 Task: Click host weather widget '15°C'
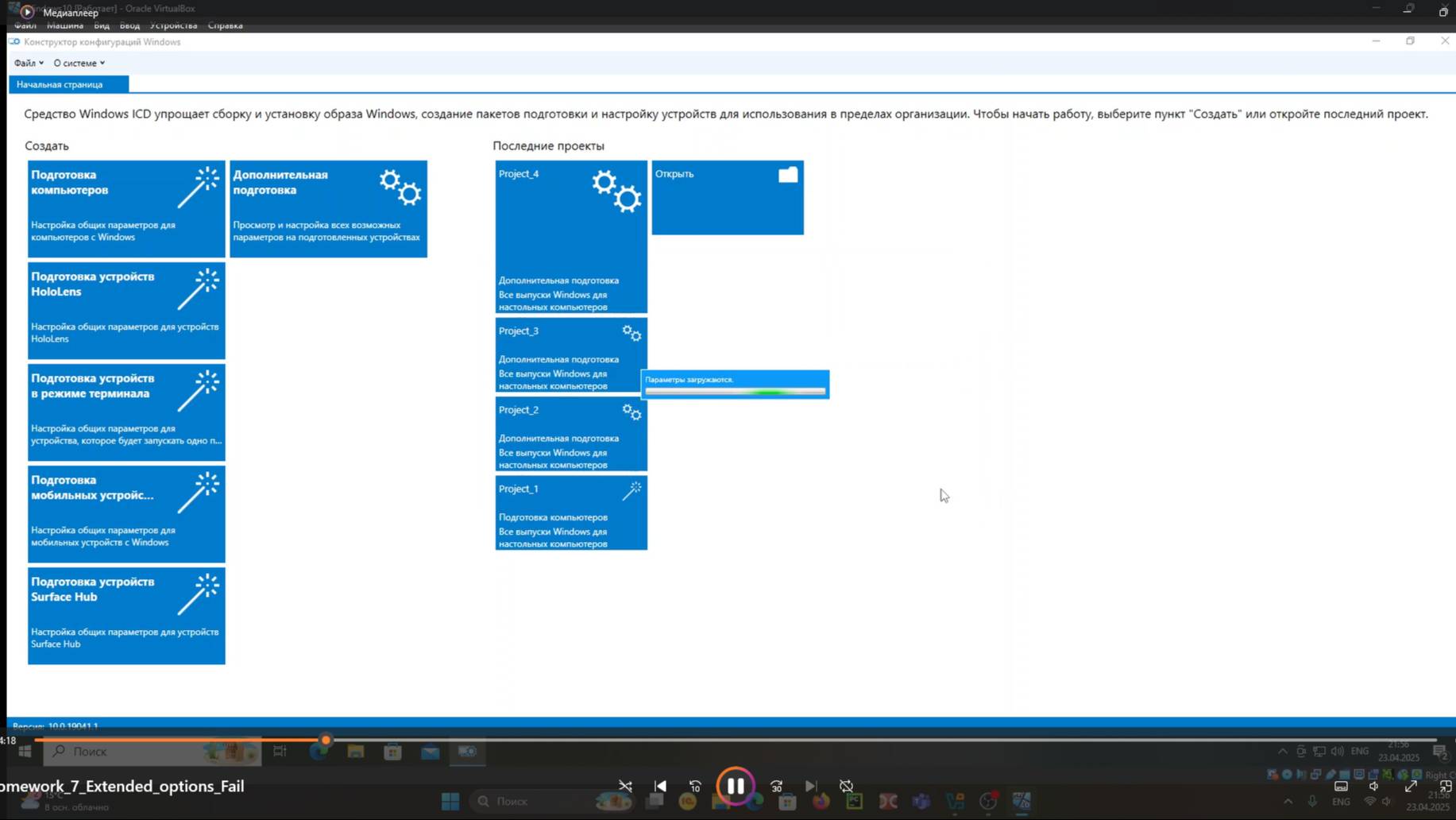tap(64, 801)
